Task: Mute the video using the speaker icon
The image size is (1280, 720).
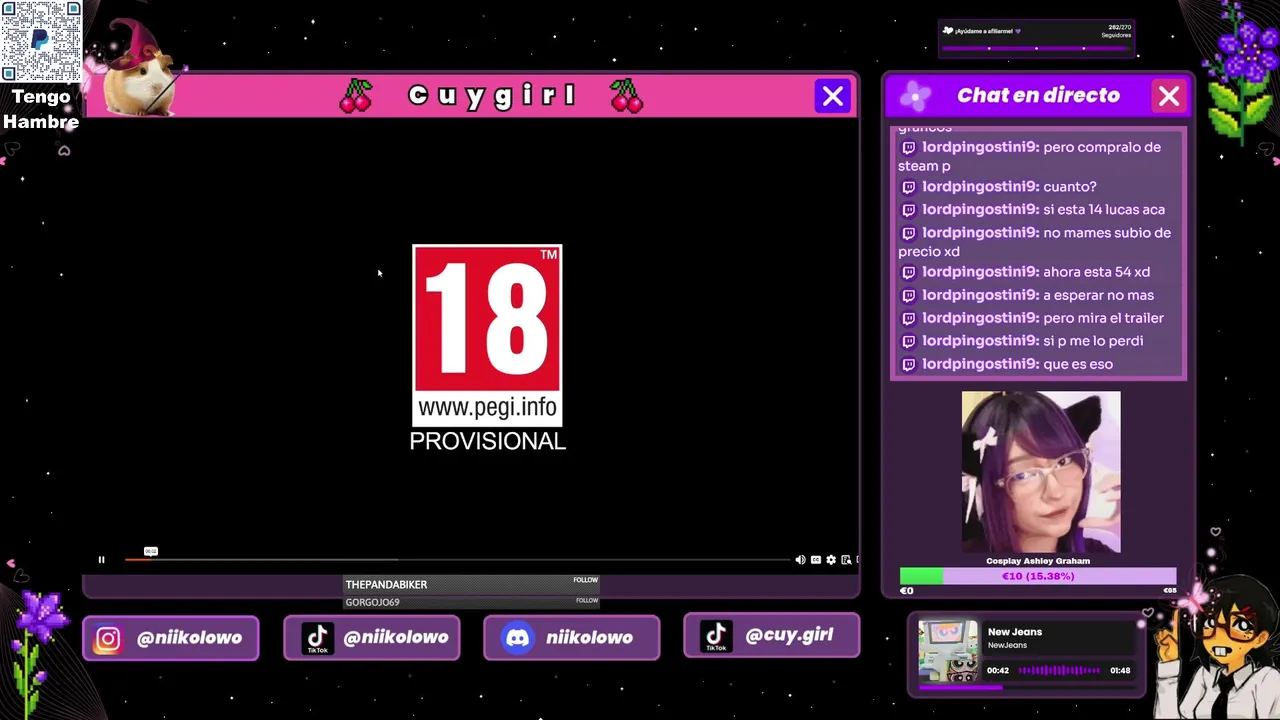Action: pos(800,560)
